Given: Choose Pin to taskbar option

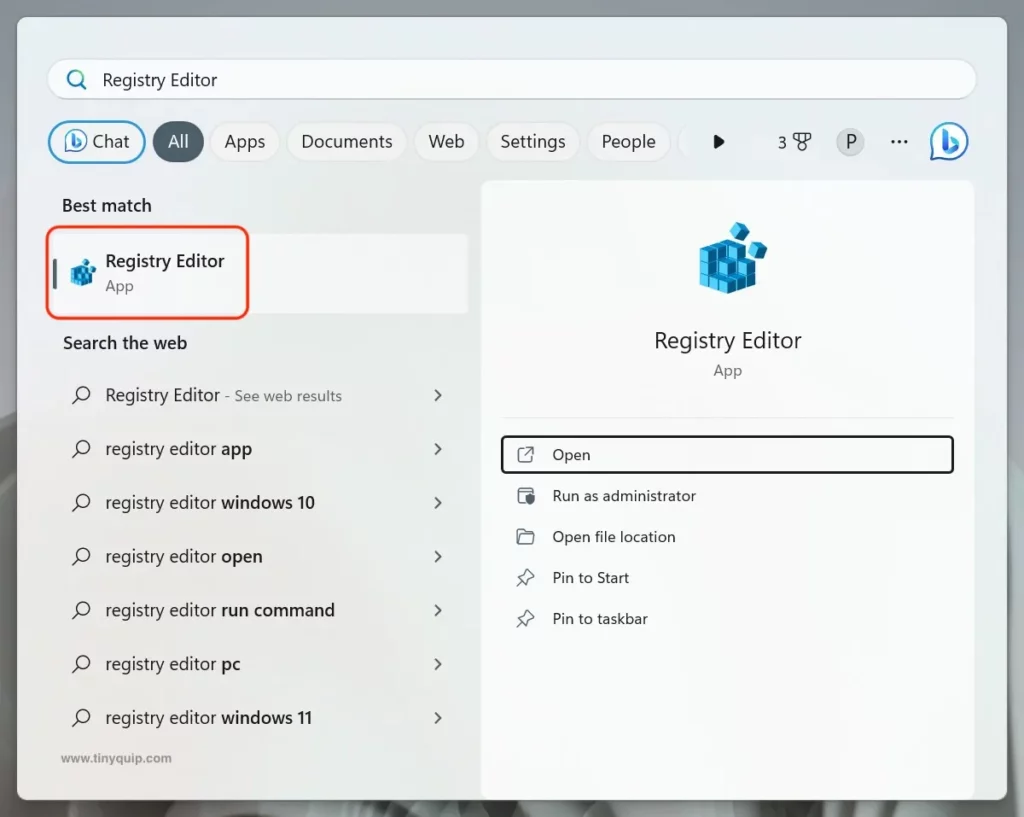Looking at the screenshot, I should [599, 619].
